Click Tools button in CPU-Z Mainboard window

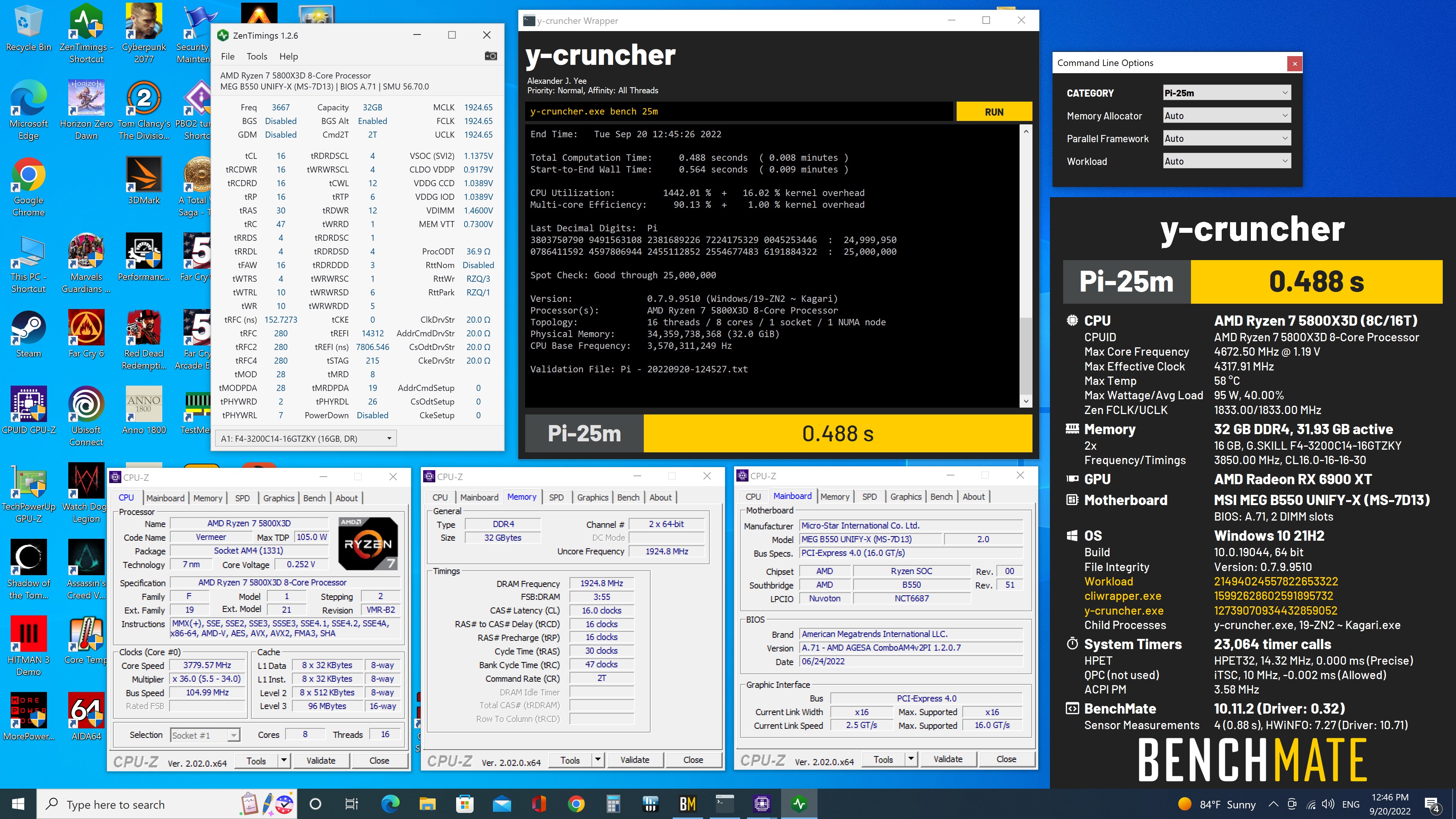click(883, 758)
